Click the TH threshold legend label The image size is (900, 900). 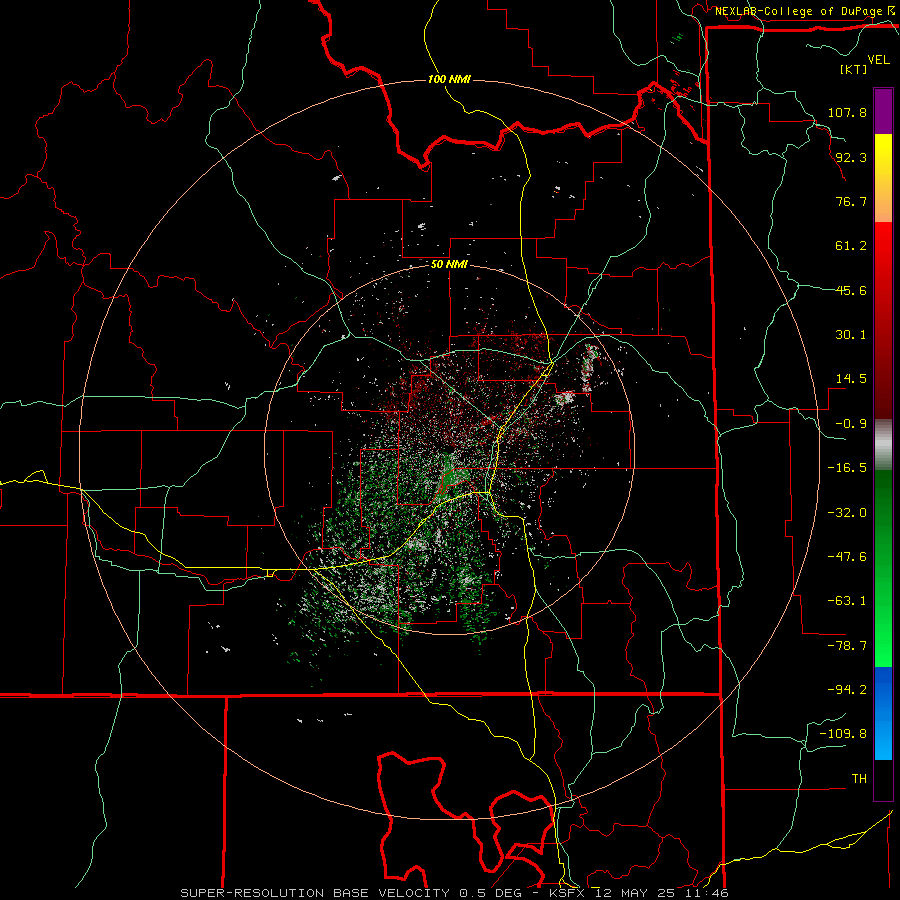859,779
